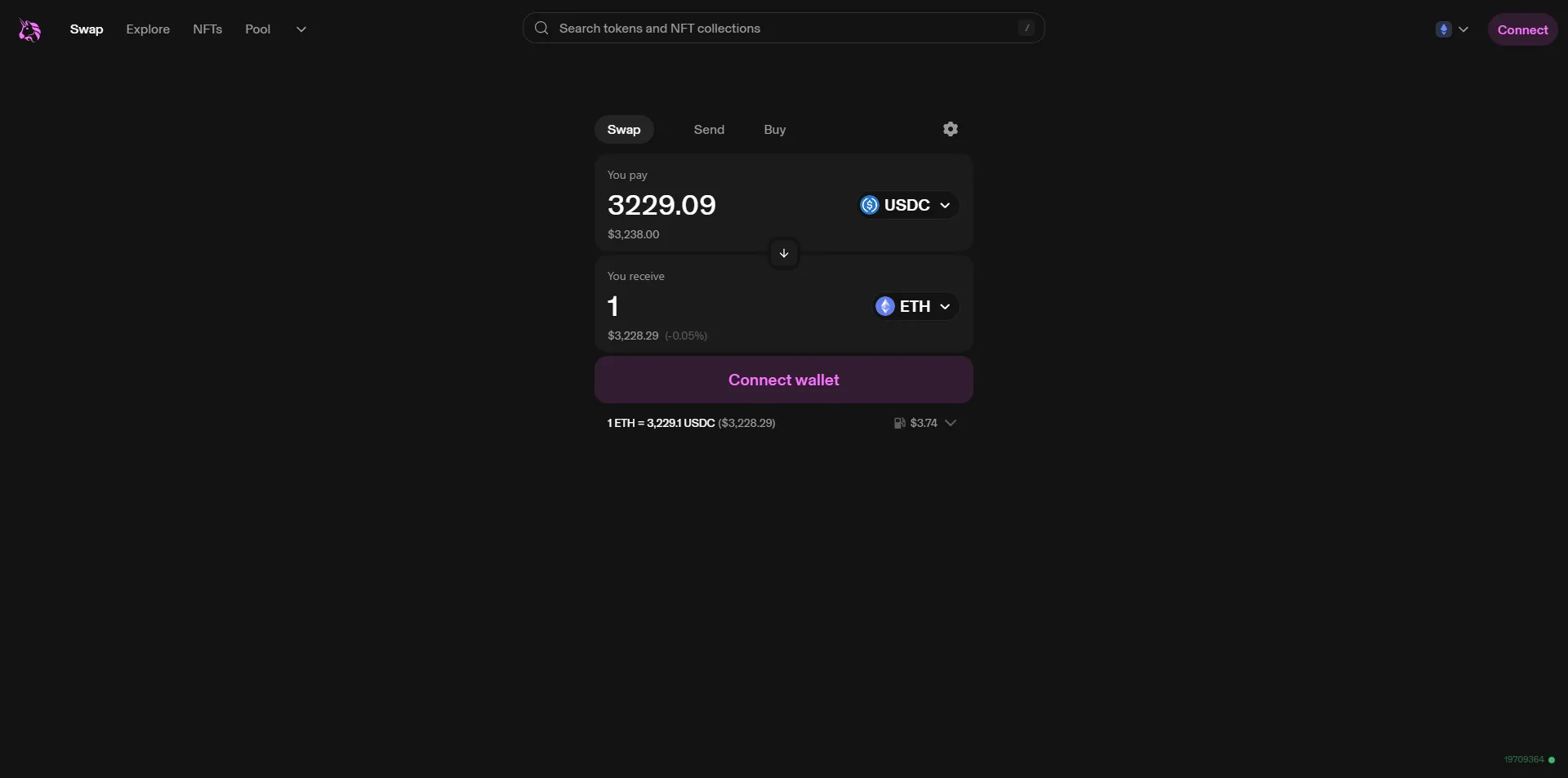Viewport: 1568px width, 778px height.
Task: Click the gas pump fee icon
Action: (899, 423)
